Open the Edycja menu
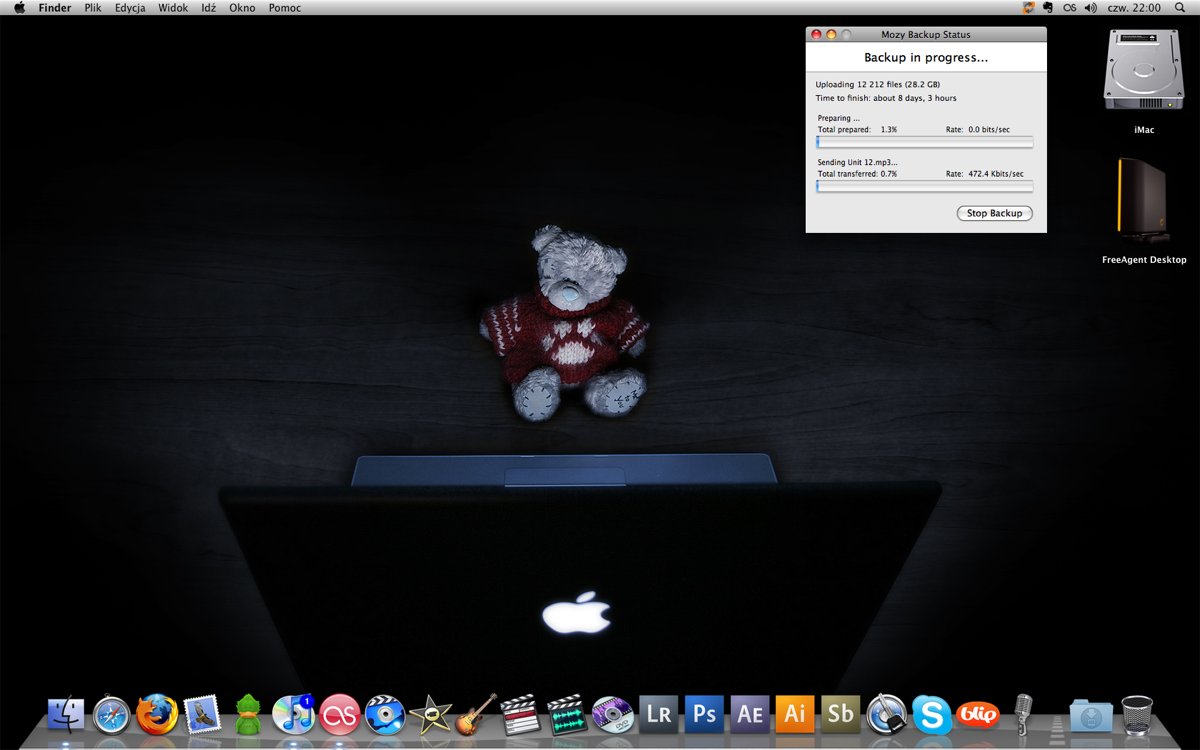Screen dimensions: 1200x750 point(130,8)
